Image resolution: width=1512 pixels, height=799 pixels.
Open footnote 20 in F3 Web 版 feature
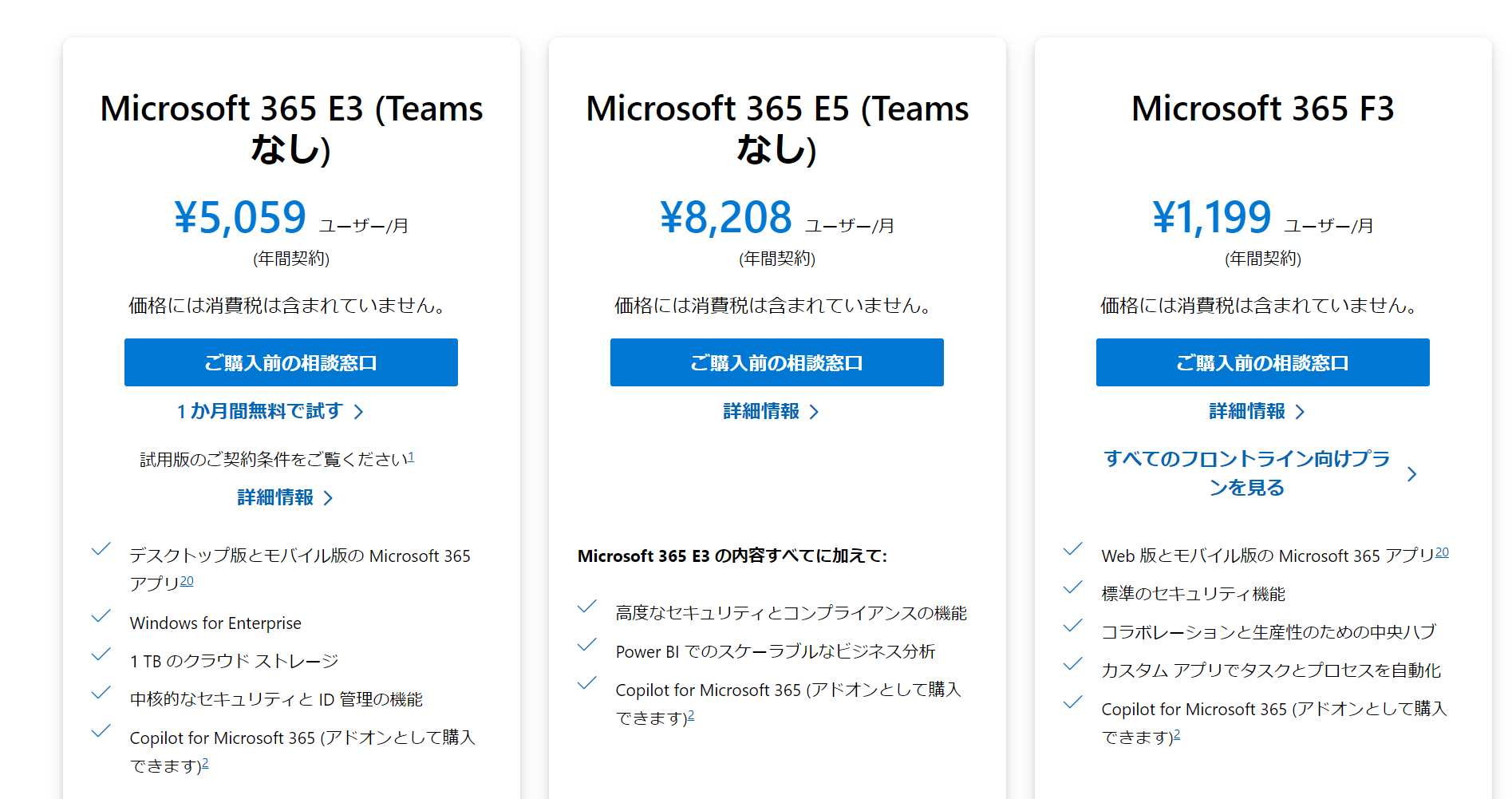[x=1442, y=552]
